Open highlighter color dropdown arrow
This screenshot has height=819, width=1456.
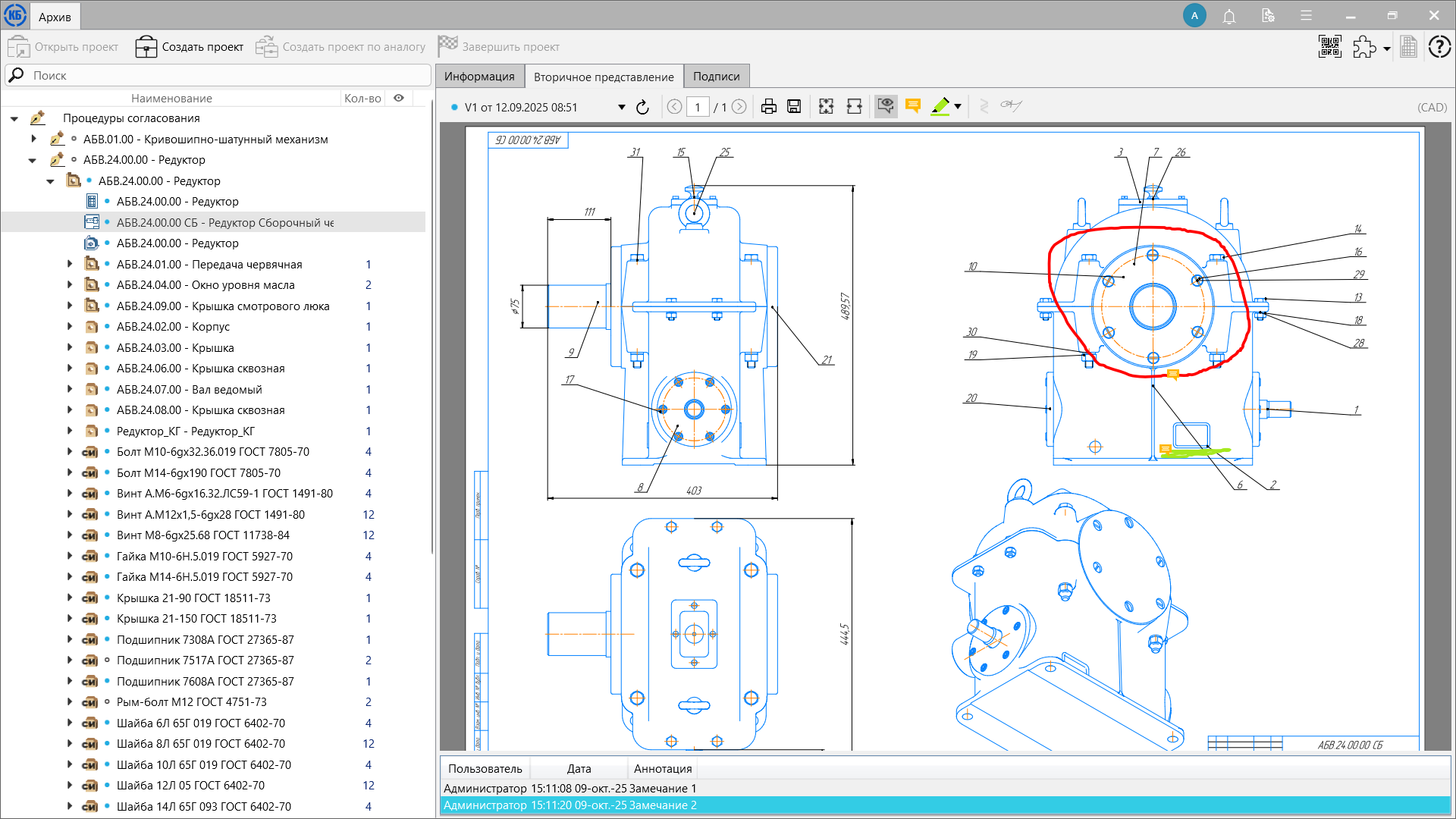point(958,107)
